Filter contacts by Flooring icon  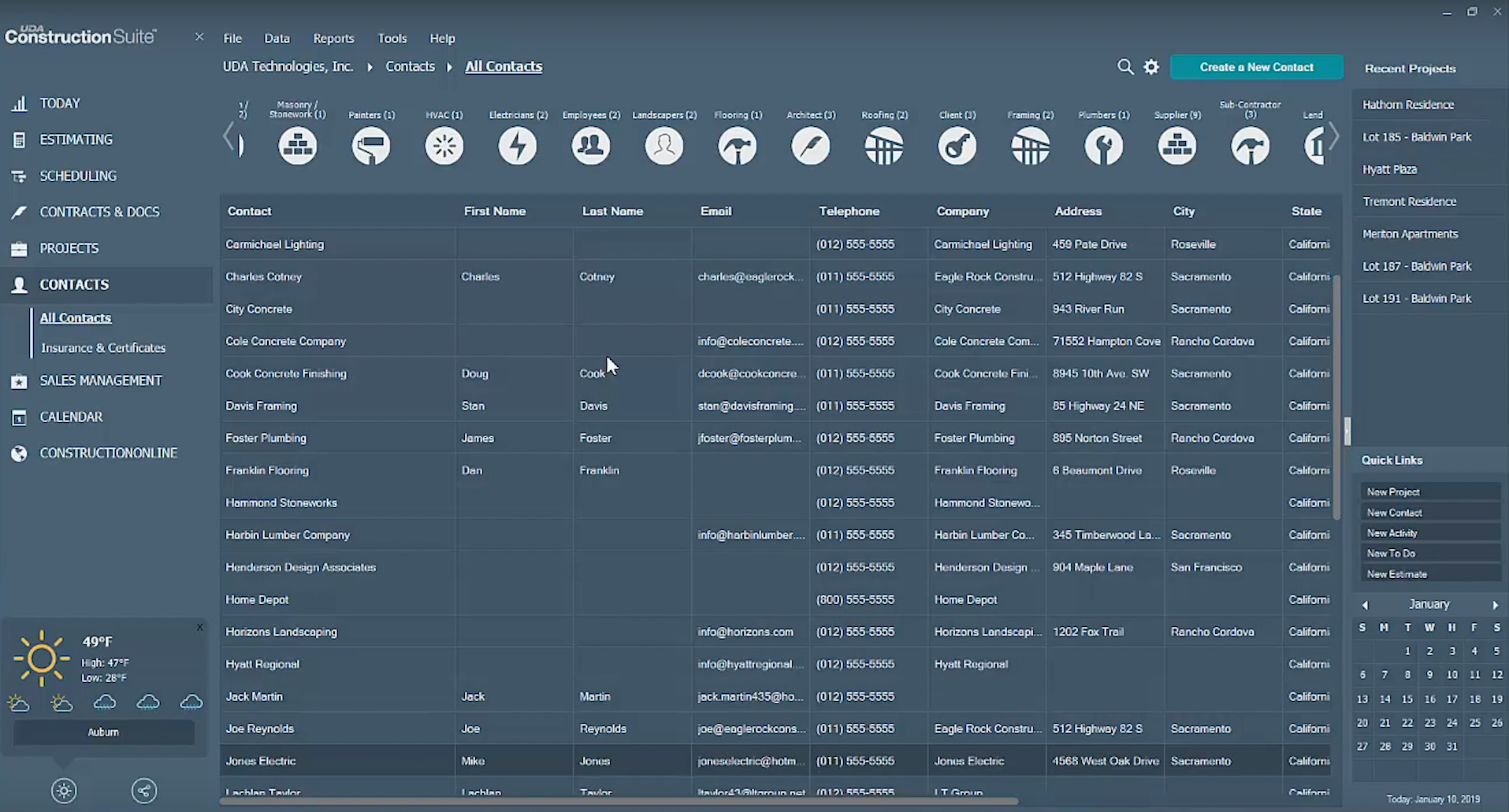point(738,146)
